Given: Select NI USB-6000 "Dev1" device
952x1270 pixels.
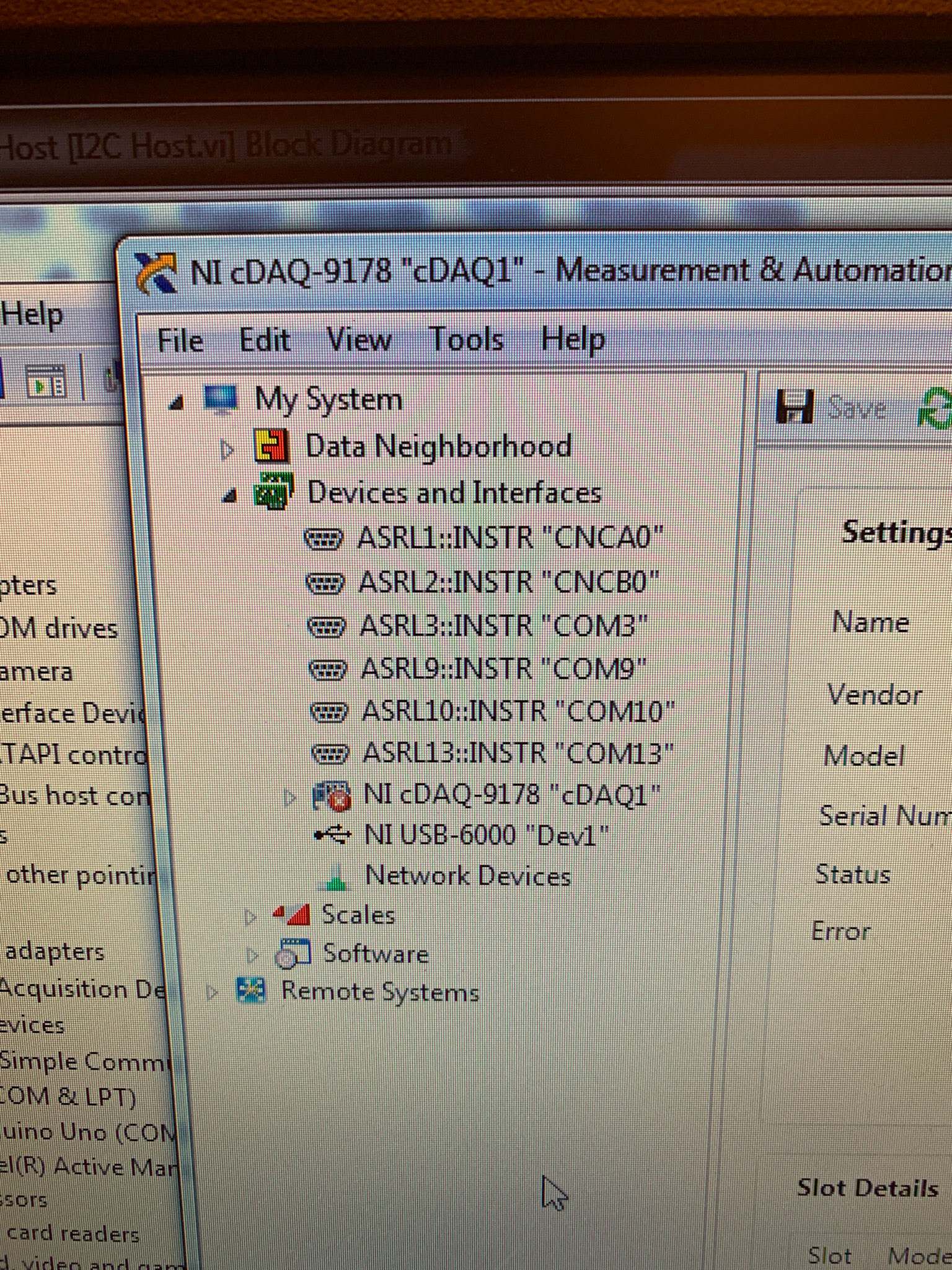Looking at the screenshot, I should point(487,835).
